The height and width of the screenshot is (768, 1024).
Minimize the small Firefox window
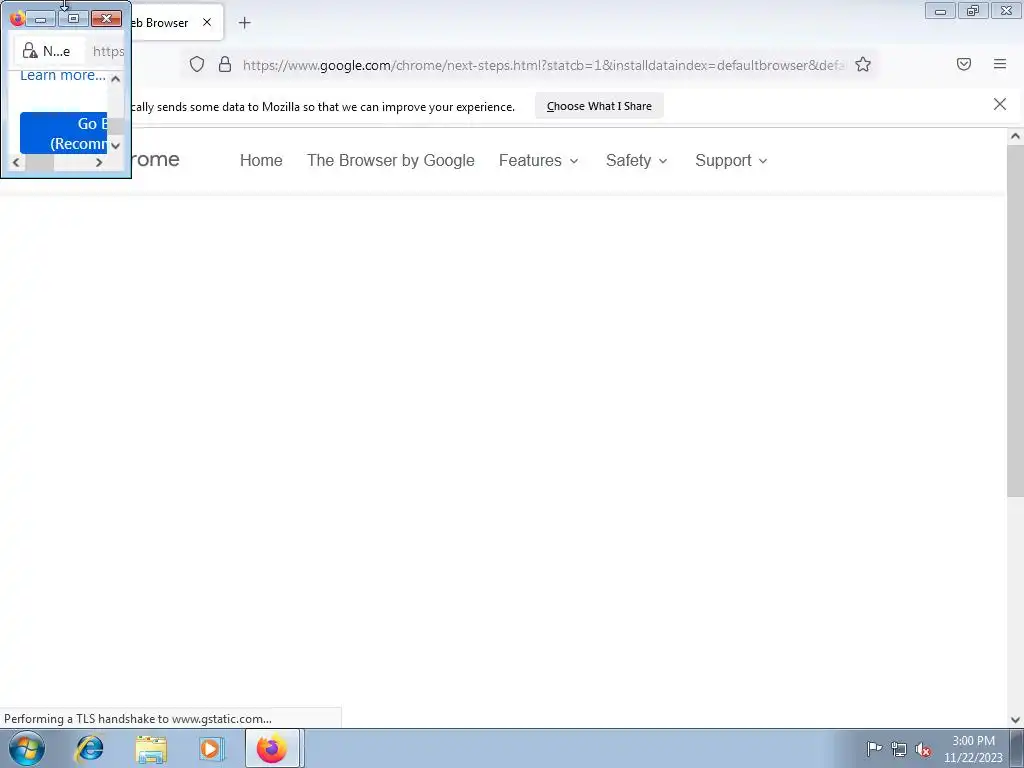coord(40,19)
